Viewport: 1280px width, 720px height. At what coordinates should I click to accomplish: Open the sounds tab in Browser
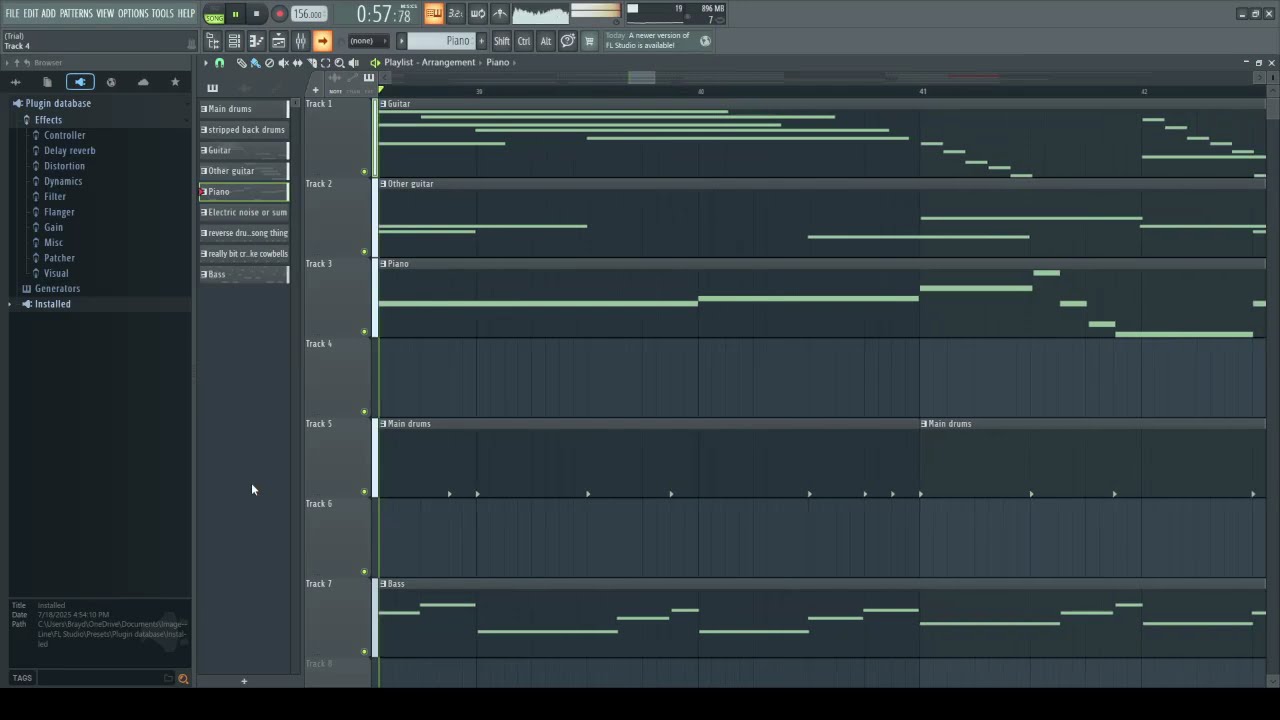pos(15,82)
